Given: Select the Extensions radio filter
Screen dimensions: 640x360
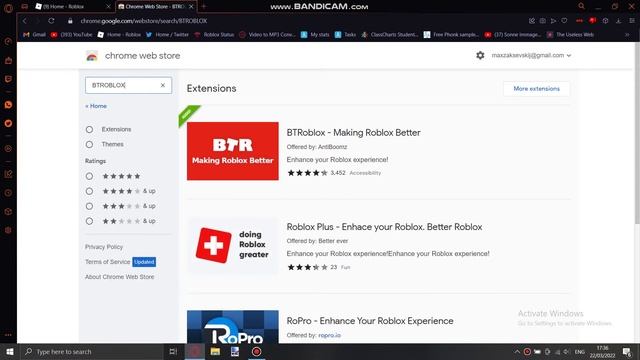Looking at the screenshot, I should [x=89, y=129].
